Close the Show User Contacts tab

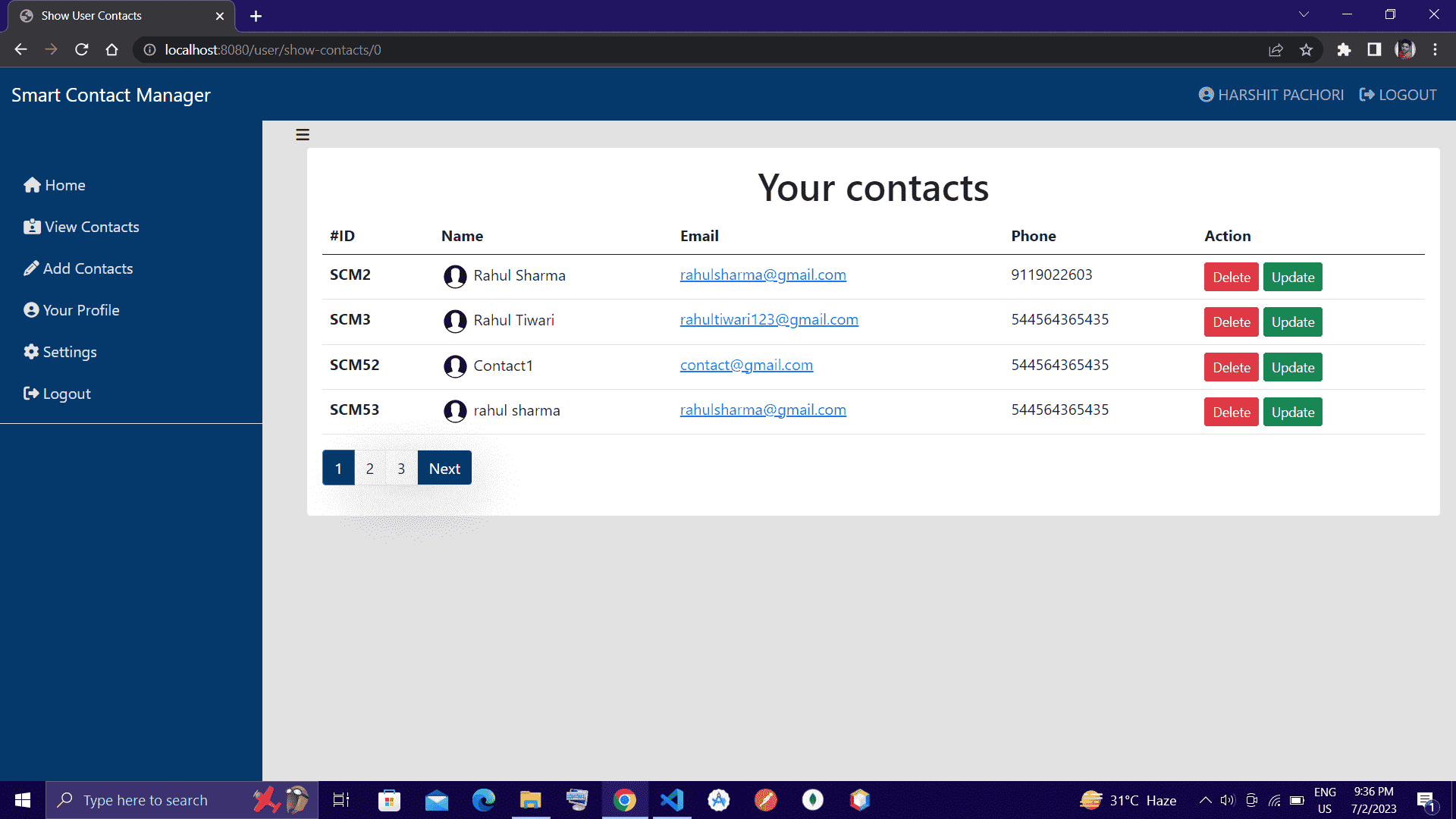tap(220, 16)
